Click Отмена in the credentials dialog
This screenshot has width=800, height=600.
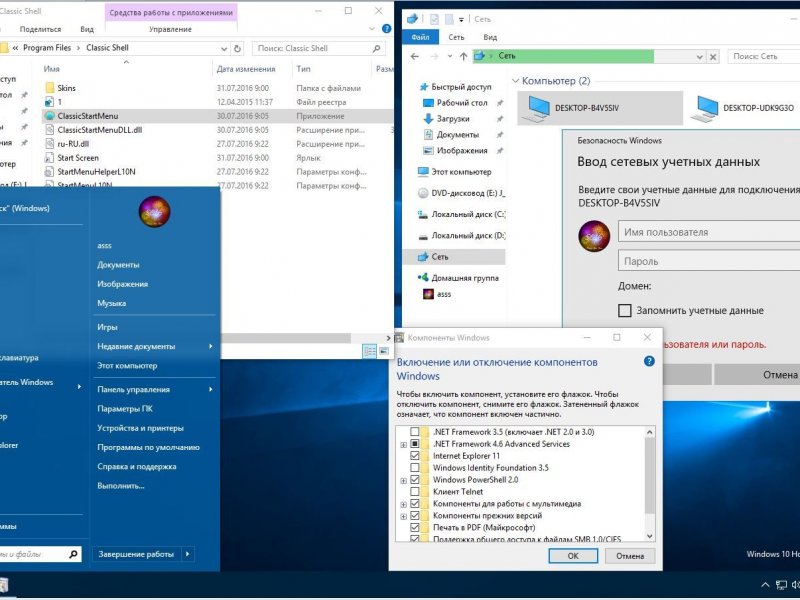point(757,374)
